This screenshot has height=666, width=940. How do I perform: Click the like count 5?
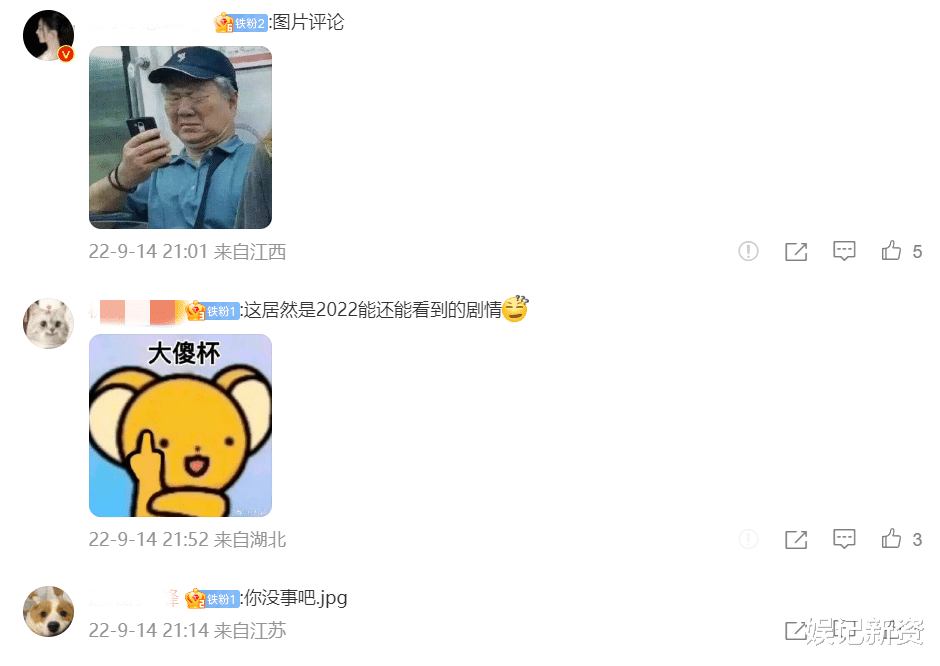(x=917, y=252)
